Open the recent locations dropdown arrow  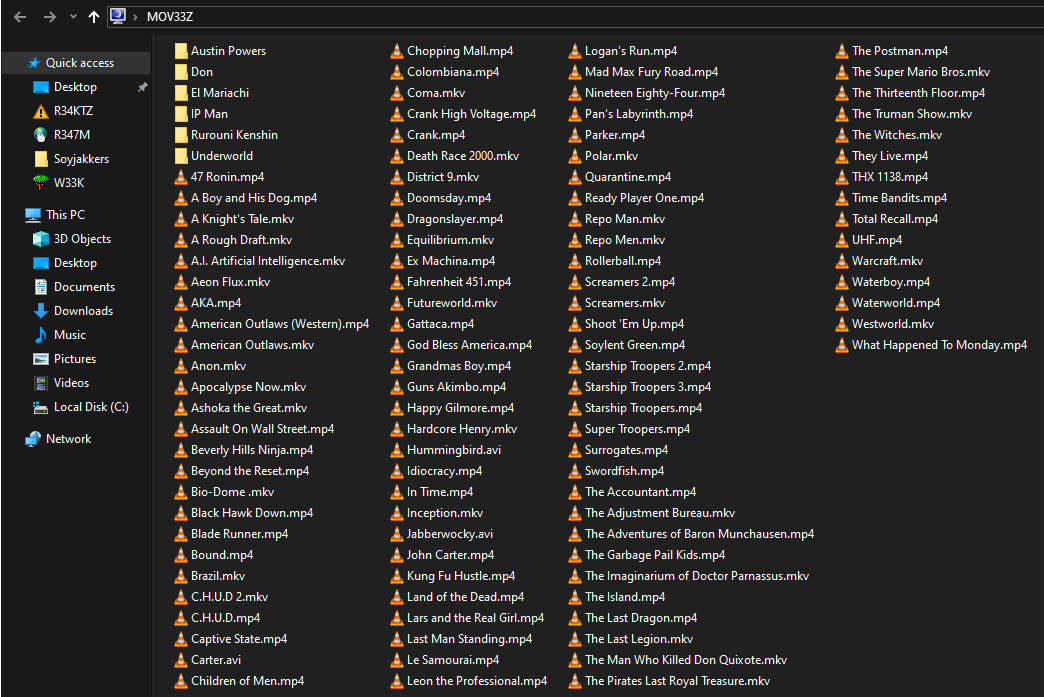coord(73,17)
